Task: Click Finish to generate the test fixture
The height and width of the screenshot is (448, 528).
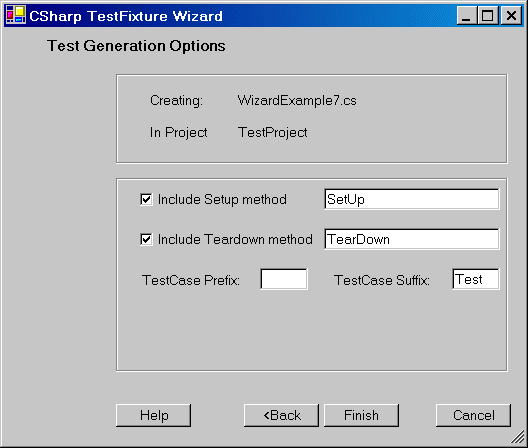Action: 361,415
